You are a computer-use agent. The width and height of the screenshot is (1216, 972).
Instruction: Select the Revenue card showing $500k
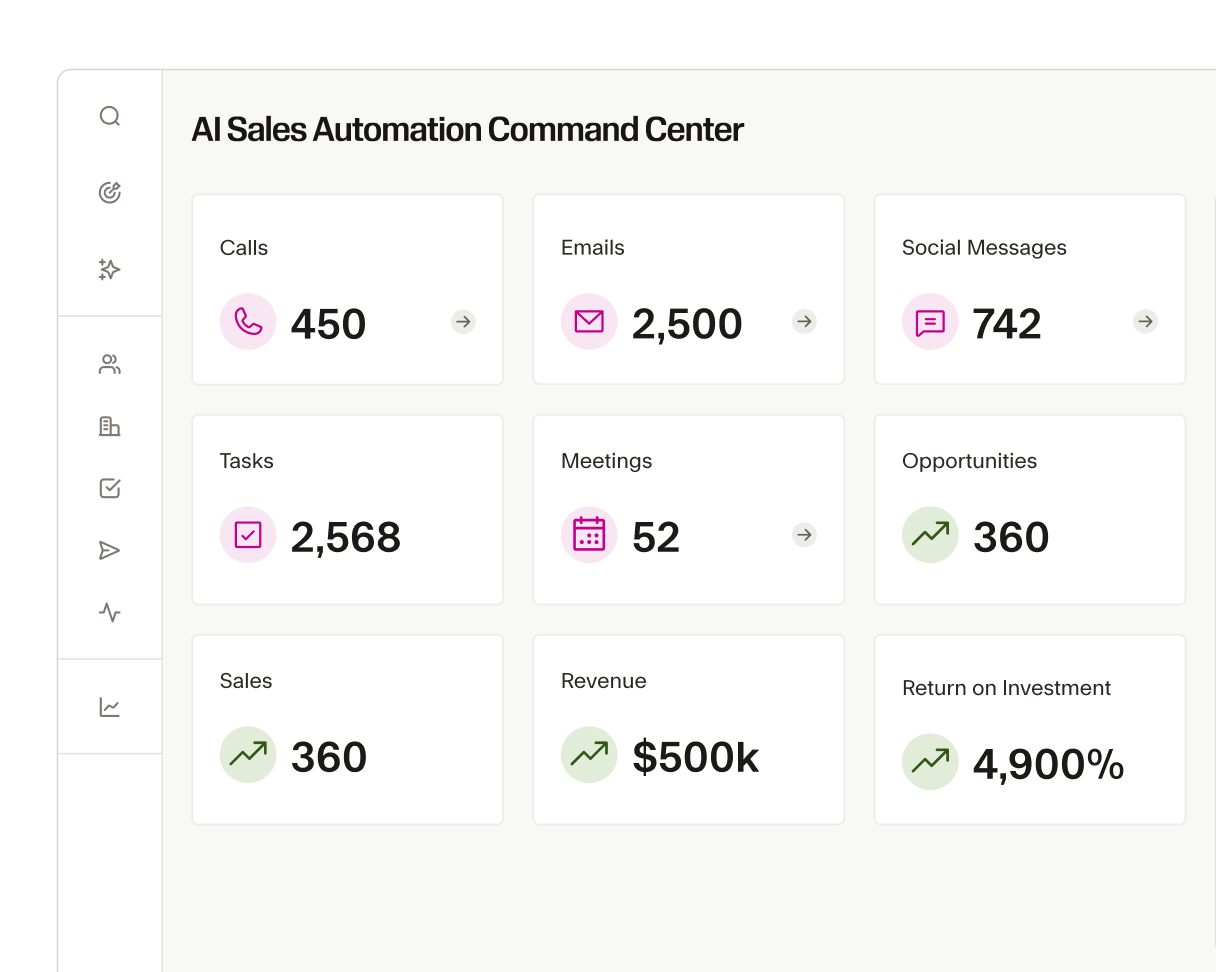(688, 729)
